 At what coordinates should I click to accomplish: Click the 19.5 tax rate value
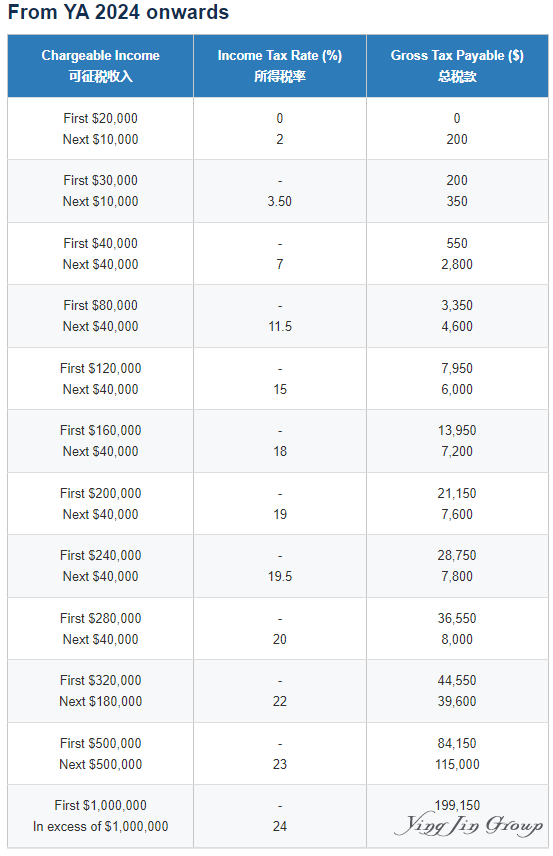coord(280,576)
